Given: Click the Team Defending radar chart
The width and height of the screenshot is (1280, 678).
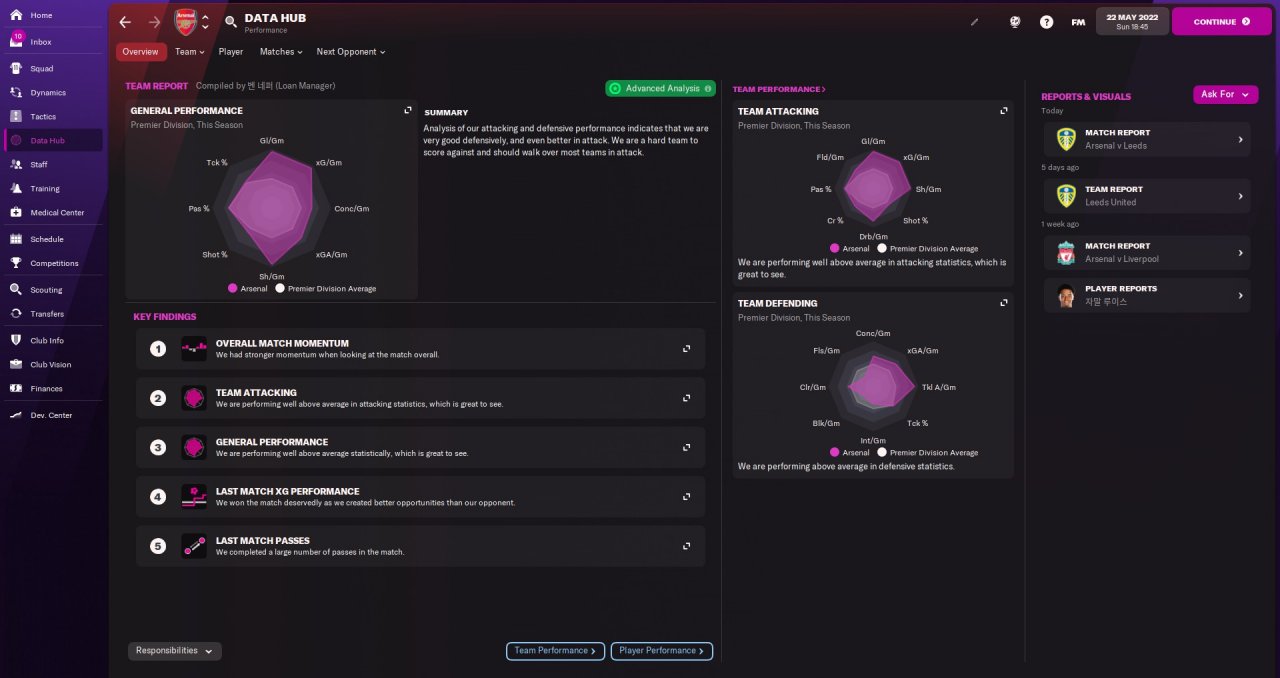Looking at the screenshot, I should 873,385.
